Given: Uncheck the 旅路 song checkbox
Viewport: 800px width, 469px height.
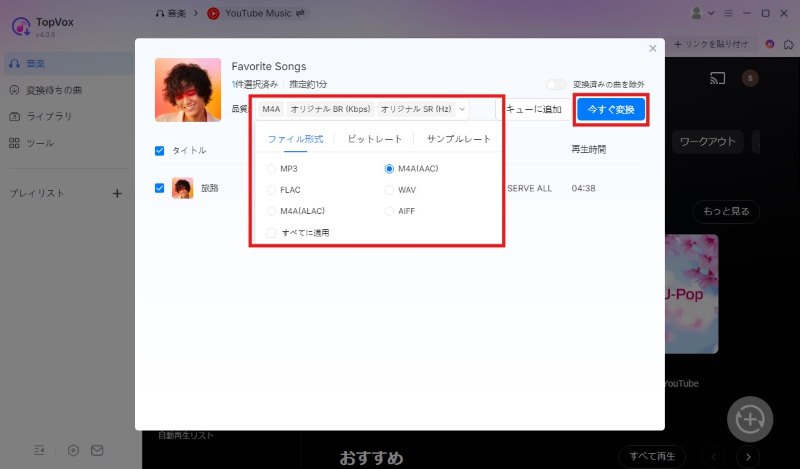Looking at the screenshot, I should coord(159,188).
